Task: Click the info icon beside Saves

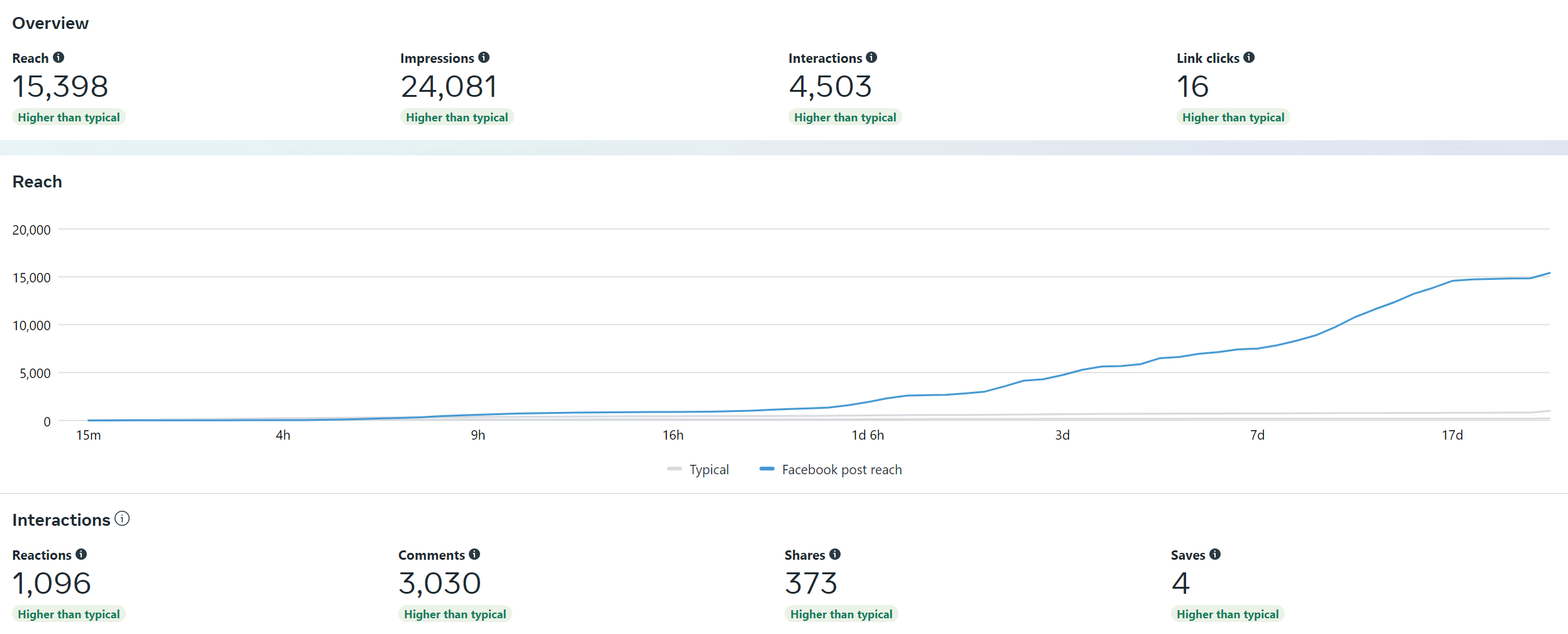Action: 1215,554
